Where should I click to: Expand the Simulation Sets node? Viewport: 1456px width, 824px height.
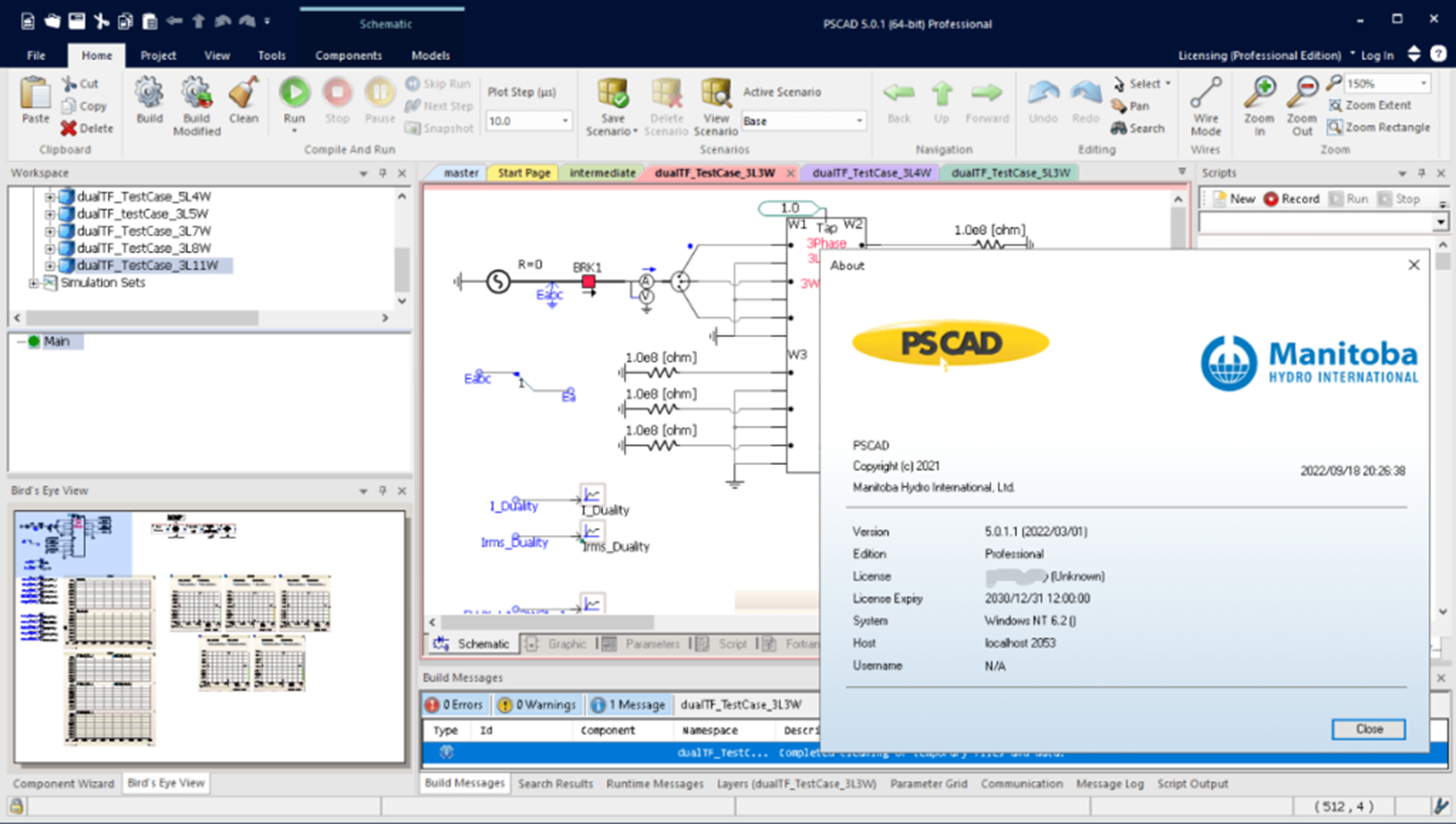(x=34, y=283)
